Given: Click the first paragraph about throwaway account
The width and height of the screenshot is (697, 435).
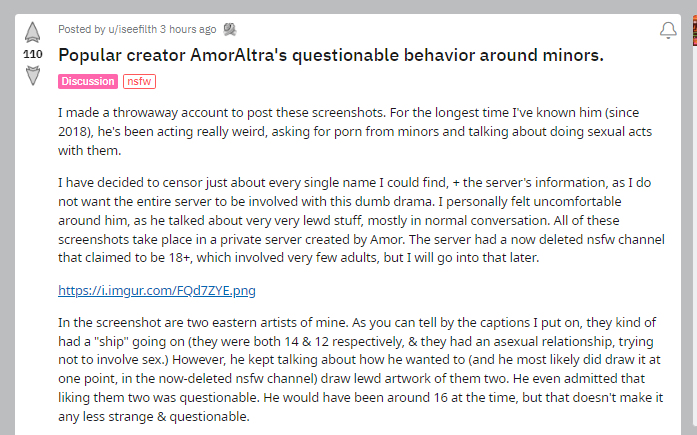Looking at the screenshot, I should tap(355, 132).
